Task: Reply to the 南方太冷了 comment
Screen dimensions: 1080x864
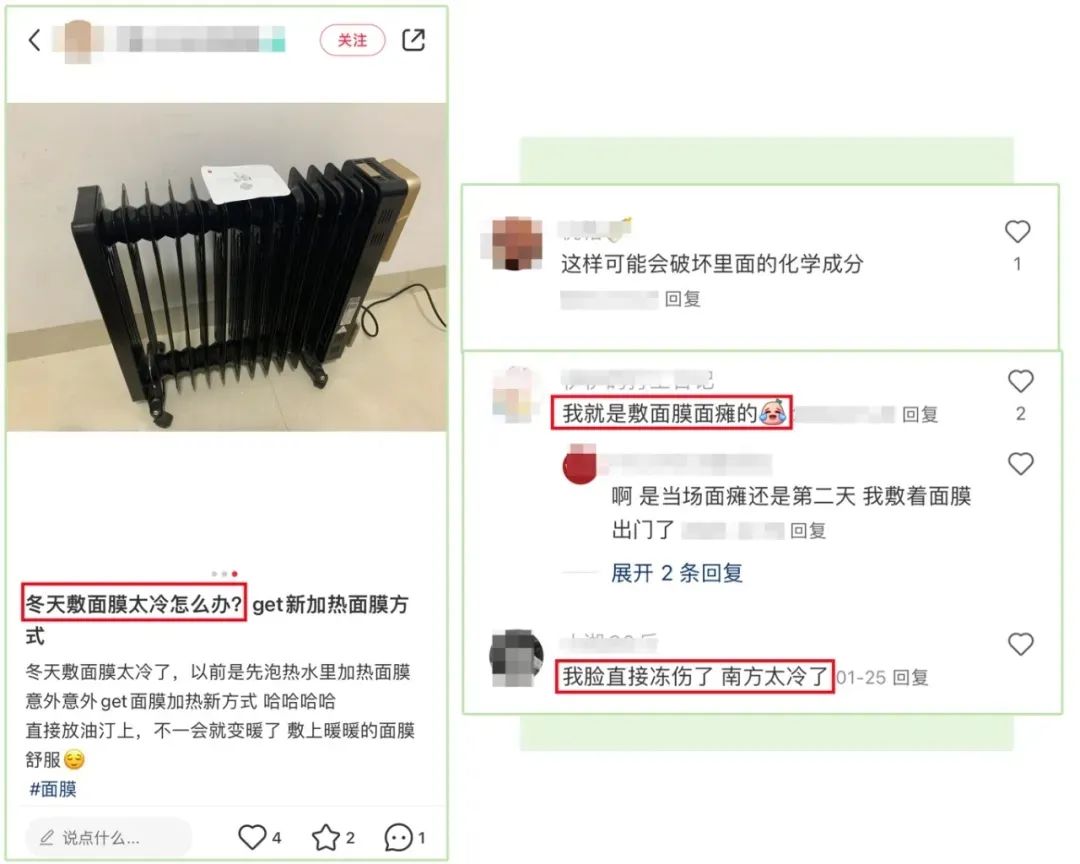Action: (911, 677)
